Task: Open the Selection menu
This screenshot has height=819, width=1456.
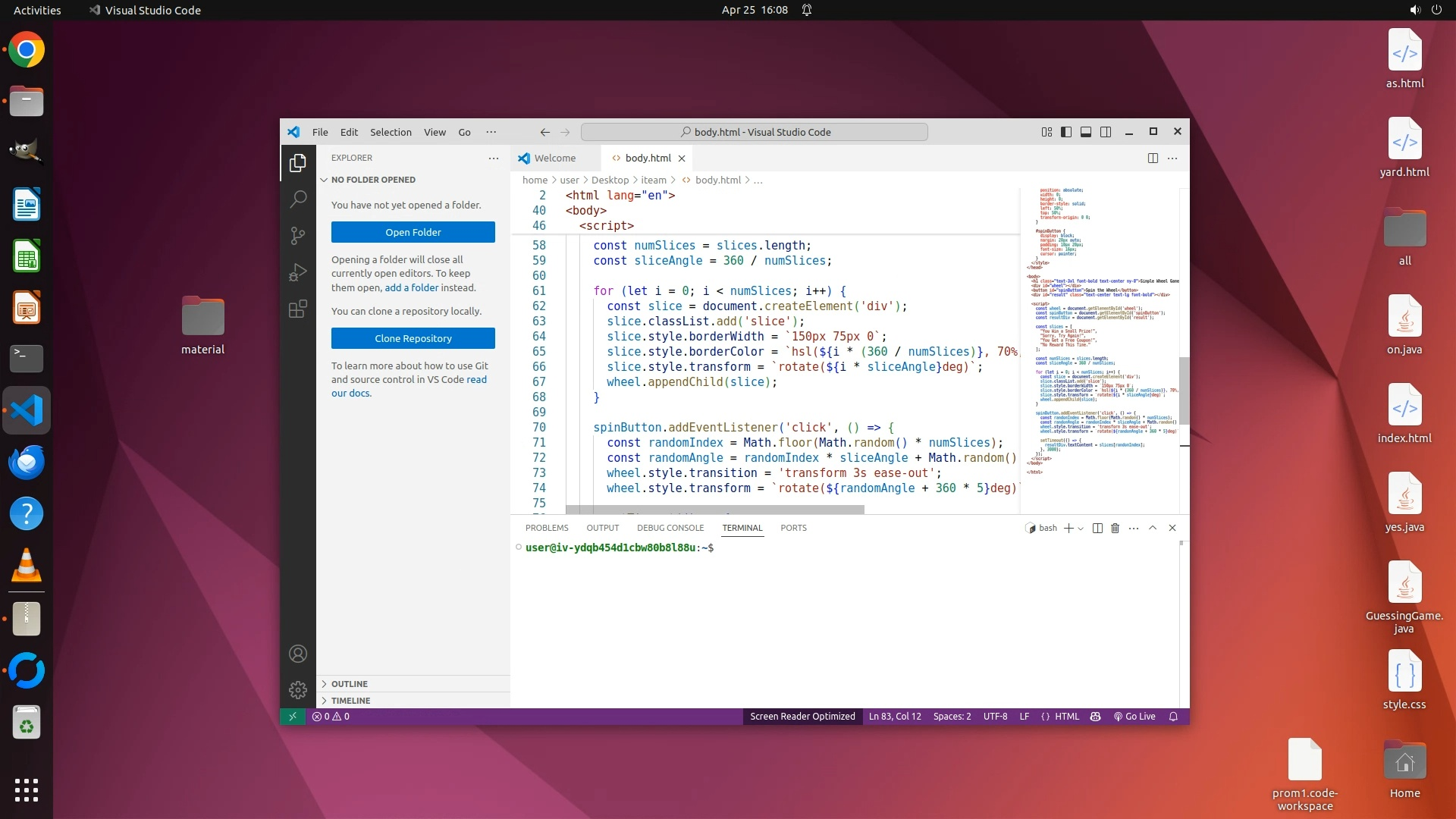Action: pyautogui.click(x=391, y=132)
